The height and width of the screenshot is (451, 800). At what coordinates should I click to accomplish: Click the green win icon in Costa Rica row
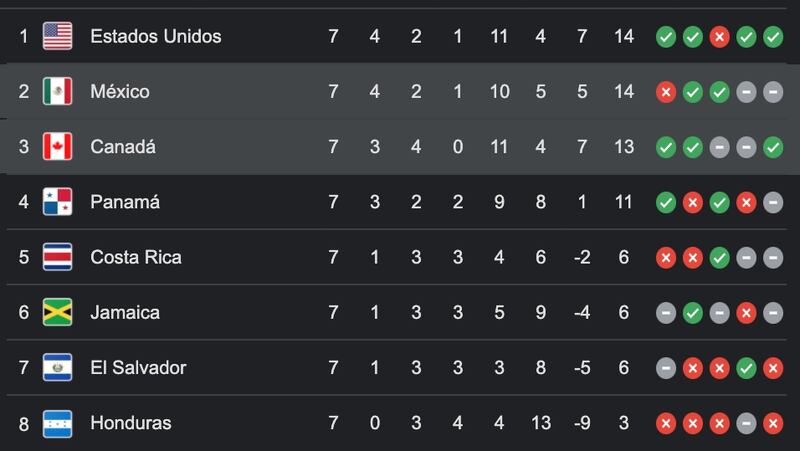pyautogui.click(x=719, y=257)
